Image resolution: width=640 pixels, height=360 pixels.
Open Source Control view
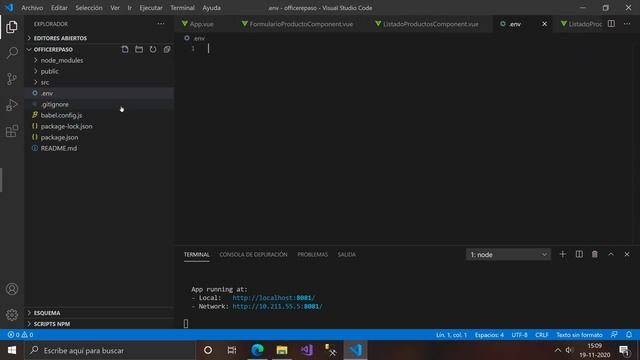(12, 79)
